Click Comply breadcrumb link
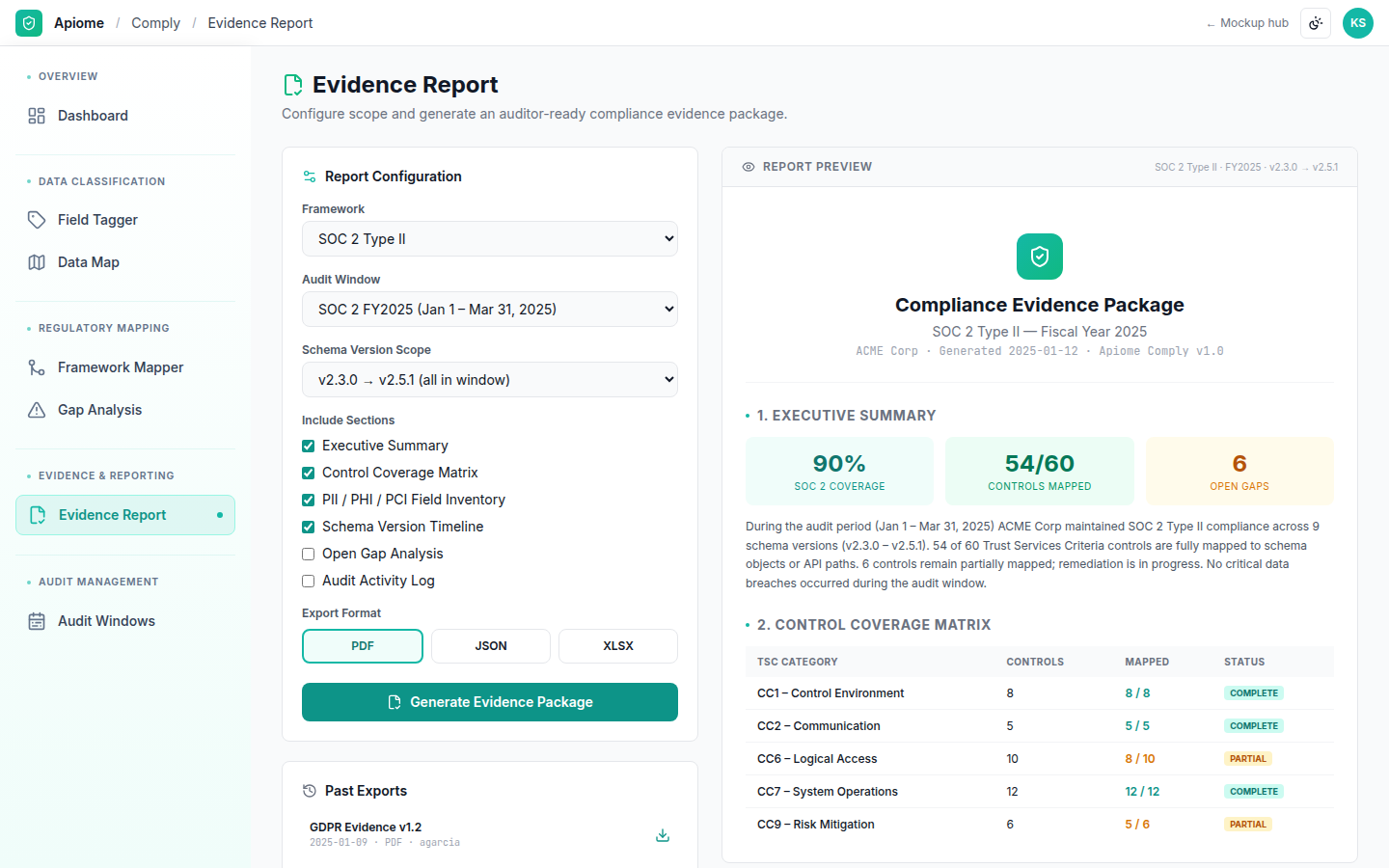1389x868 pixels. coord(155,23)
